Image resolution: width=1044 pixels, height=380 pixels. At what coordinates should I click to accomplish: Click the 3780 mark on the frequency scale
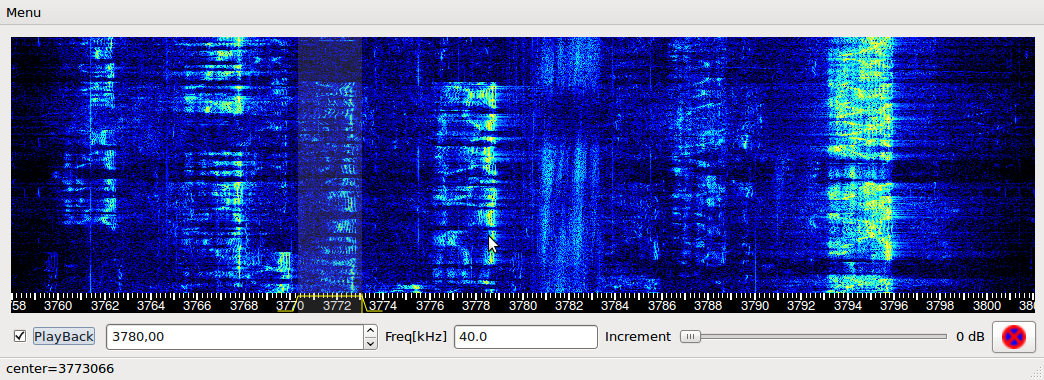[523, 305]
